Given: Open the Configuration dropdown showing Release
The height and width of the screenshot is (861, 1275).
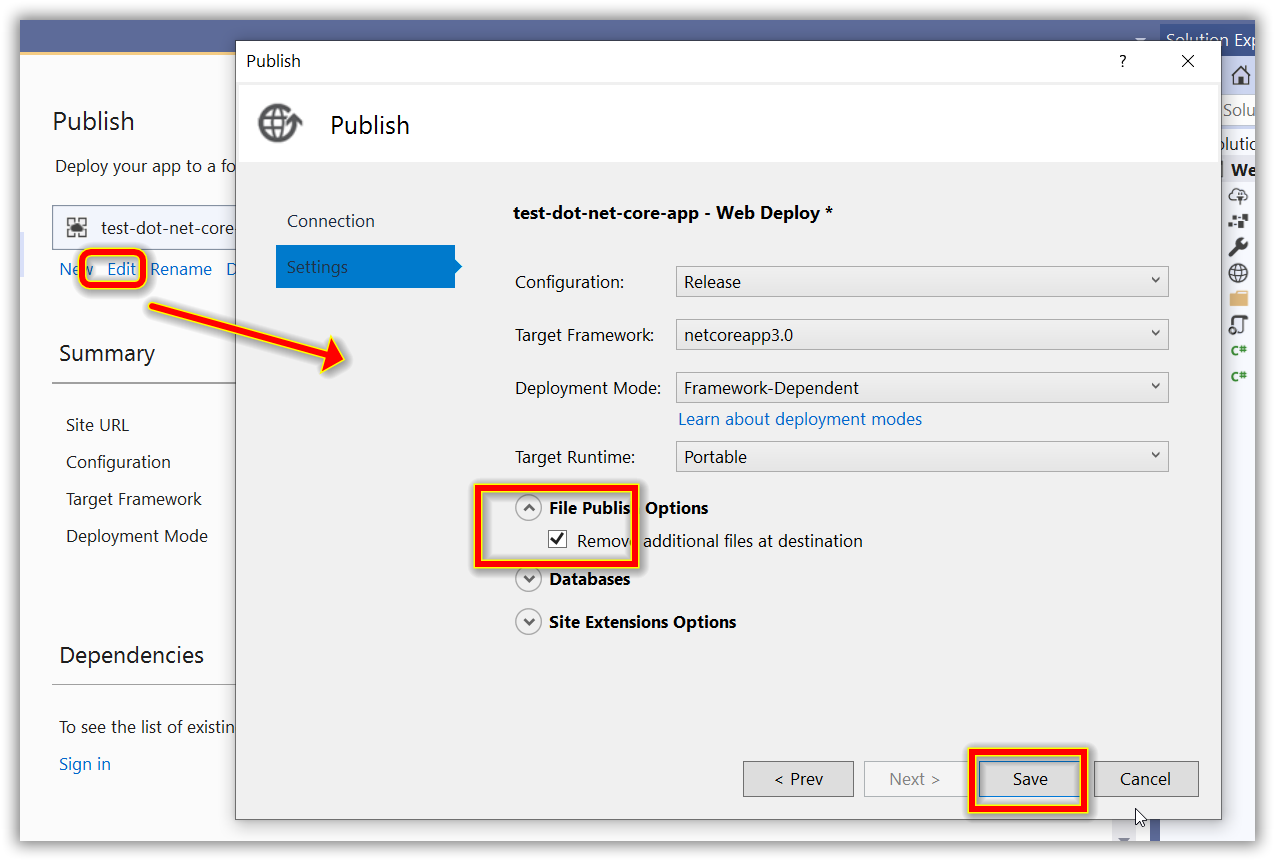Looking at the screenshot, I should [922, 282].
